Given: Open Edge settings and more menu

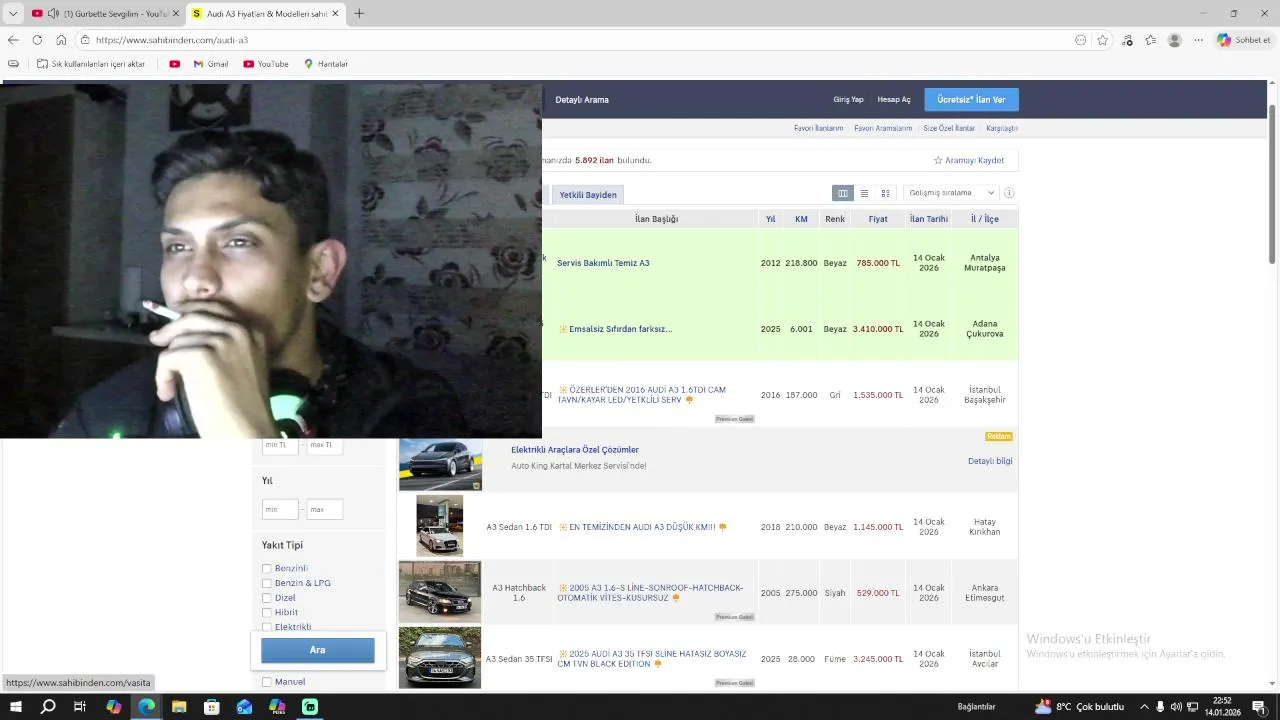Looking at the screenshot, I should (x=1199, y=40).
